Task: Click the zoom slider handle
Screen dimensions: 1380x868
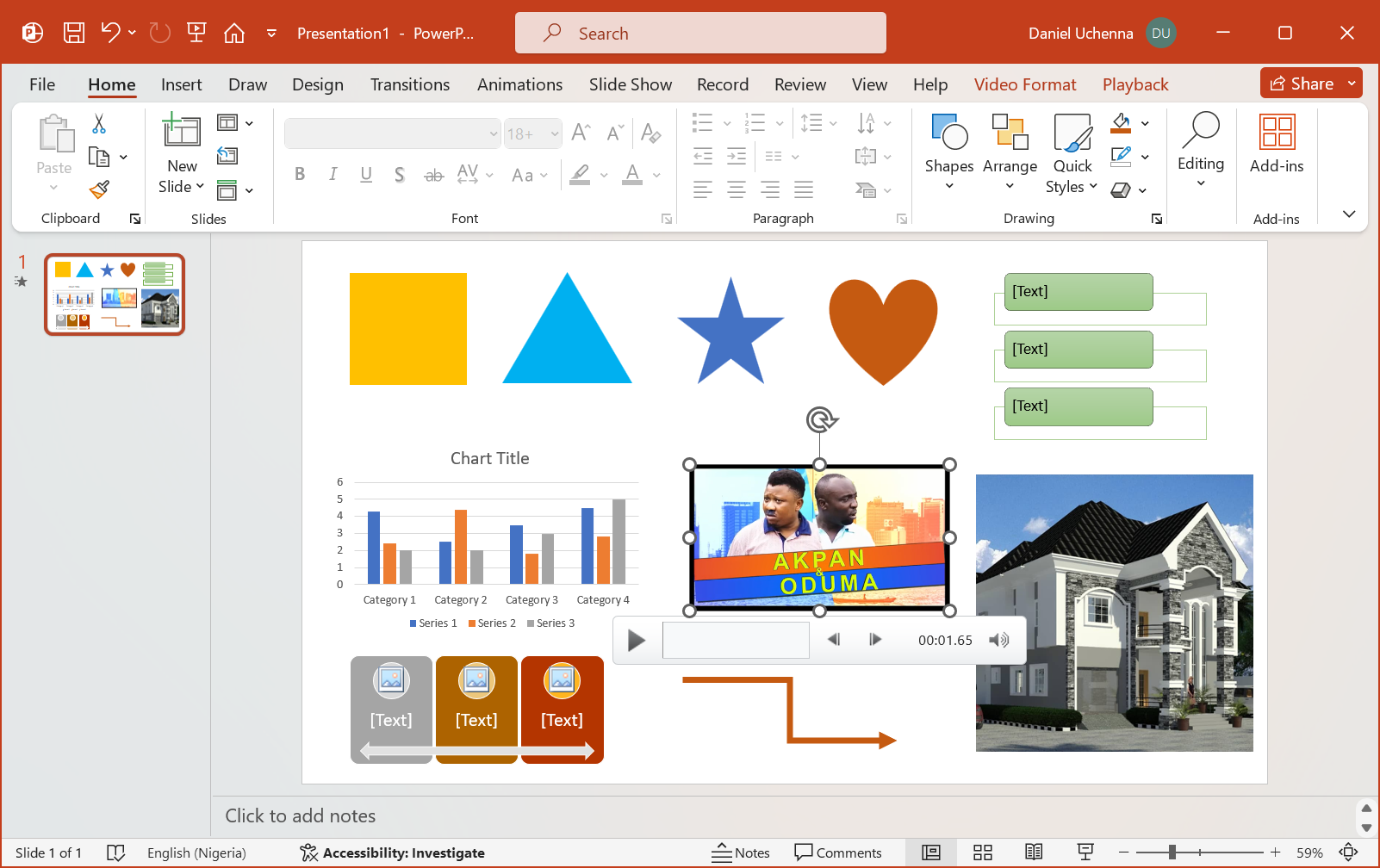Action: 1172,852
